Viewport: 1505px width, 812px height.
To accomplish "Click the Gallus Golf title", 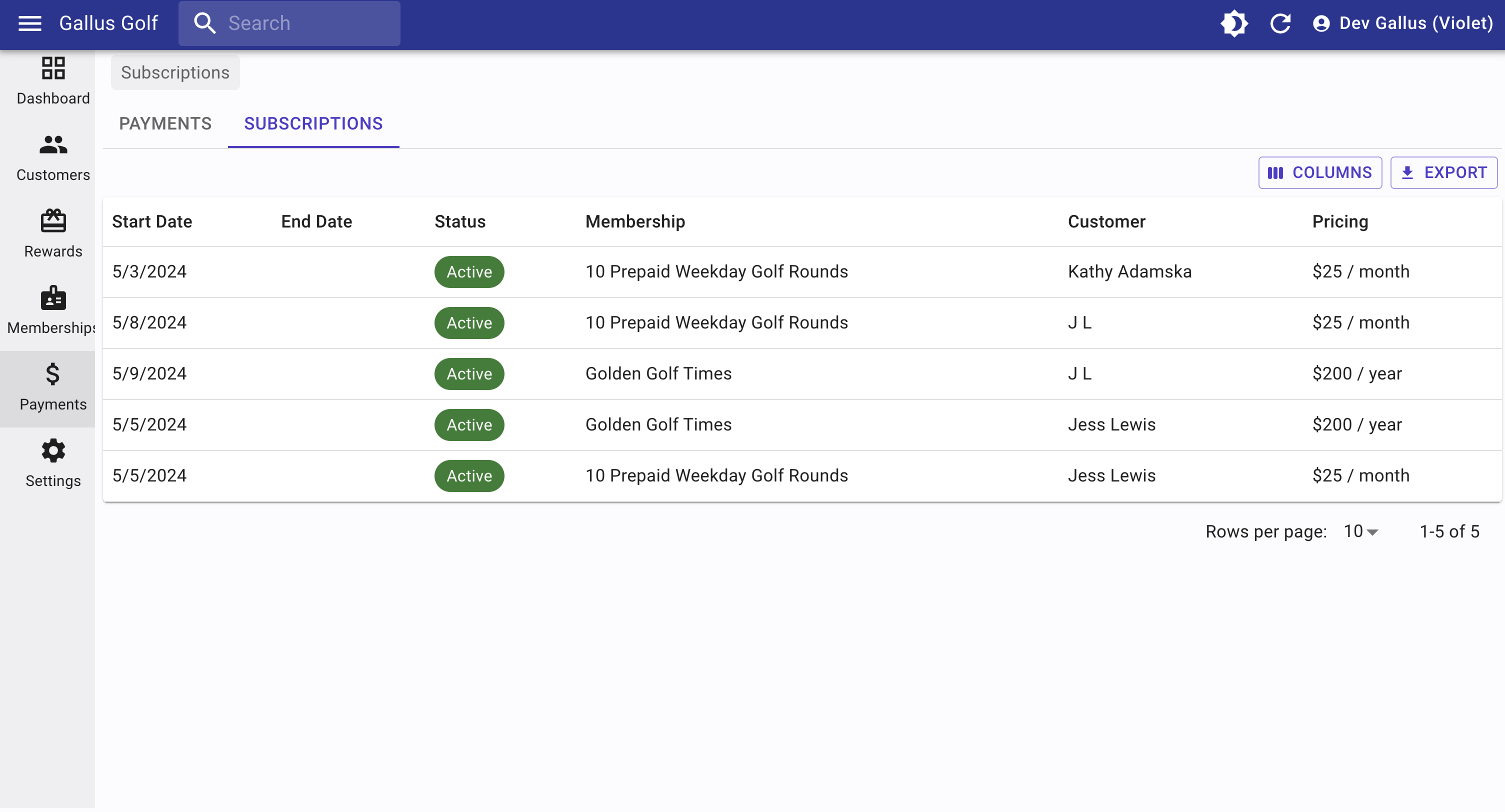I will [108, 23].
